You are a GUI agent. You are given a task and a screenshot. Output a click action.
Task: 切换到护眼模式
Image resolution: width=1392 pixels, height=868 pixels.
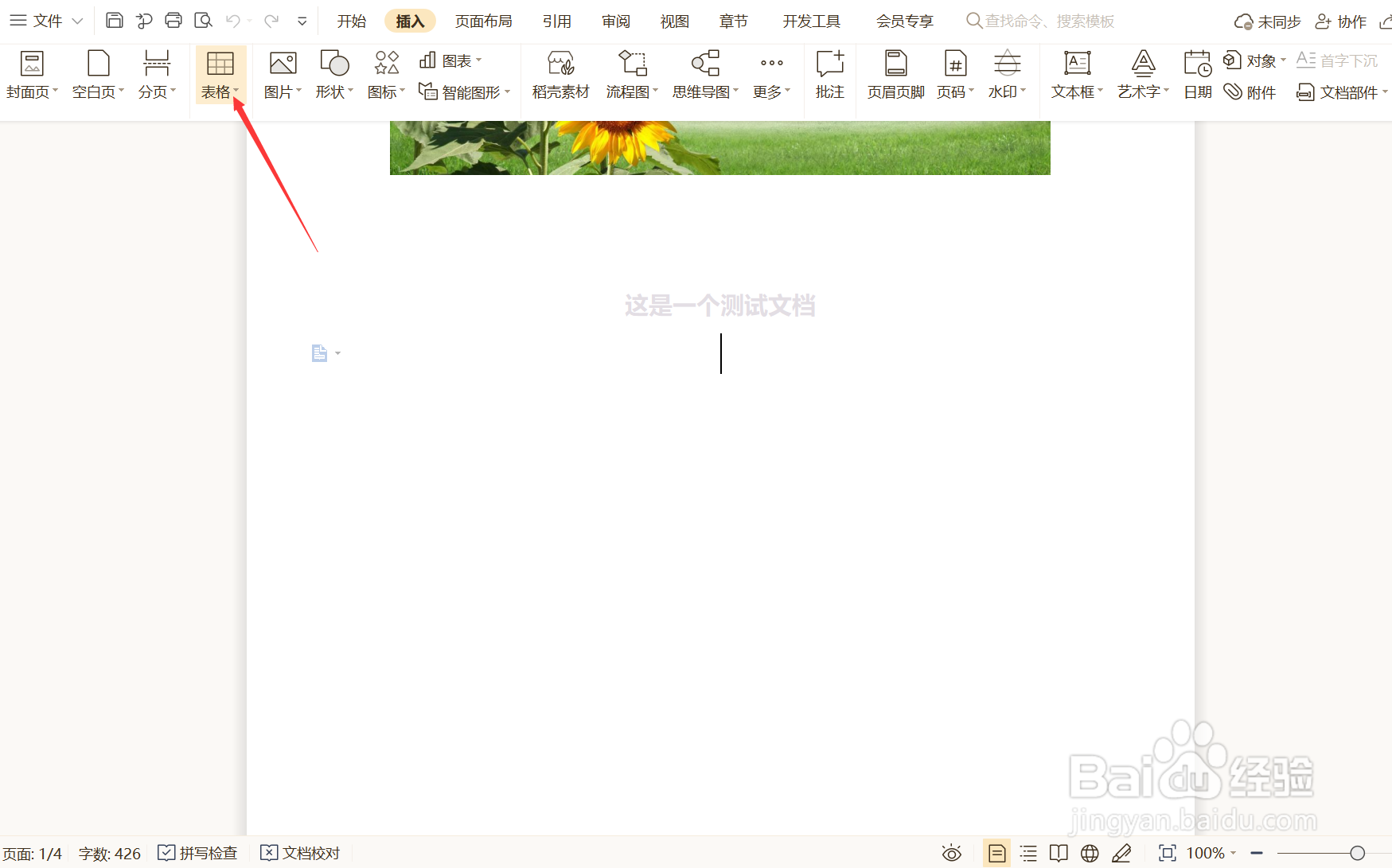(x=951, y=852)
